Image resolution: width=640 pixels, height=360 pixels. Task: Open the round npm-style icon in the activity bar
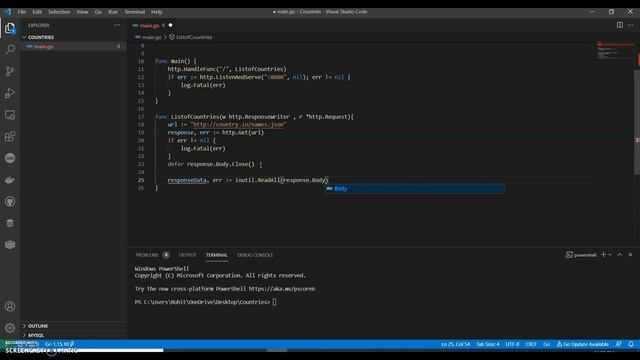point(10,158)
